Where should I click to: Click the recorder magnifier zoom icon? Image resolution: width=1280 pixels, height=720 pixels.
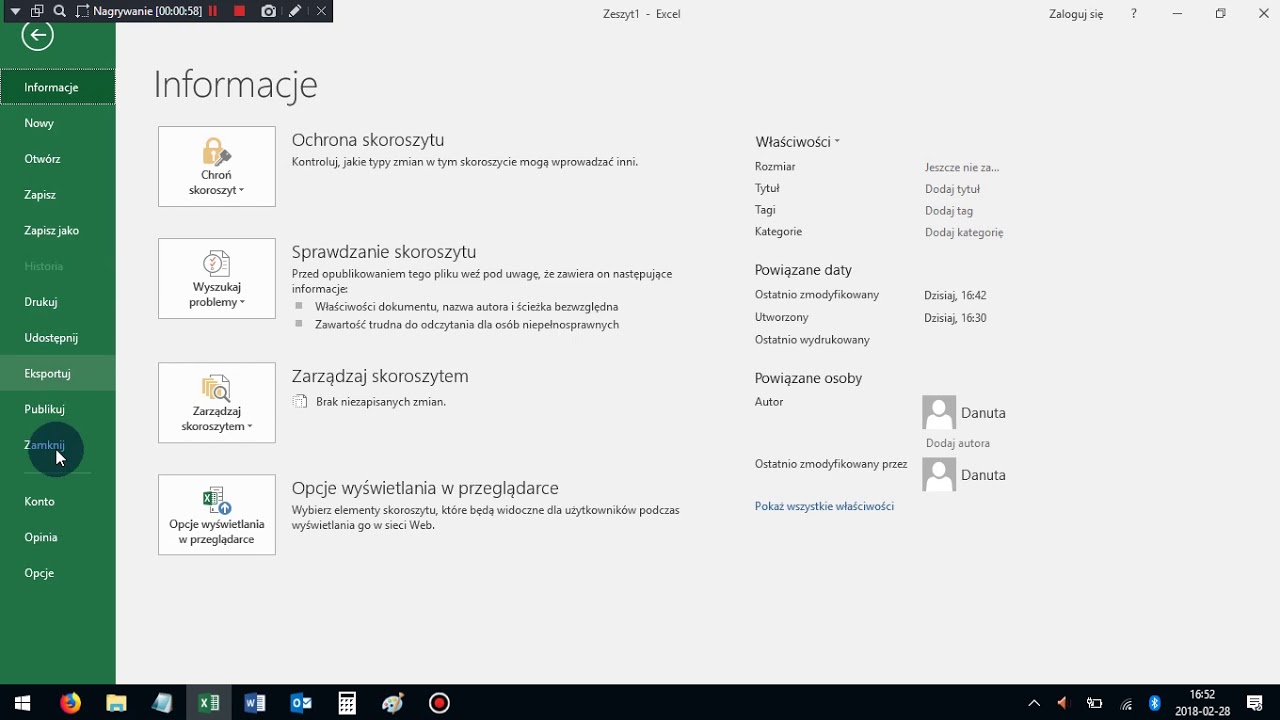(60, 11)
